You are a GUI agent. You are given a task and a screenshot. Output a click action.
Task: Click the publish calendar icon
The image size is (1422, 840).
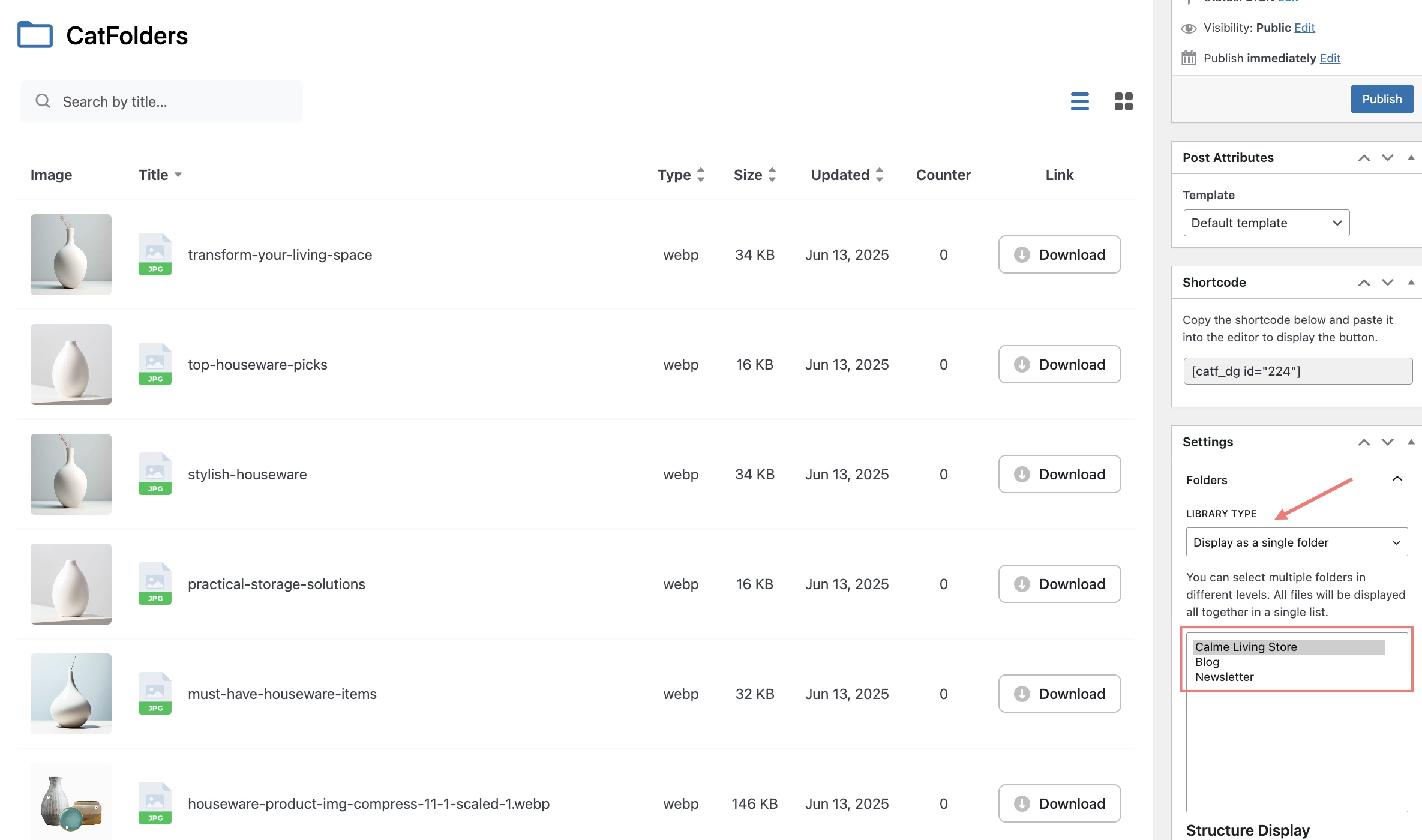point(1189,58)
